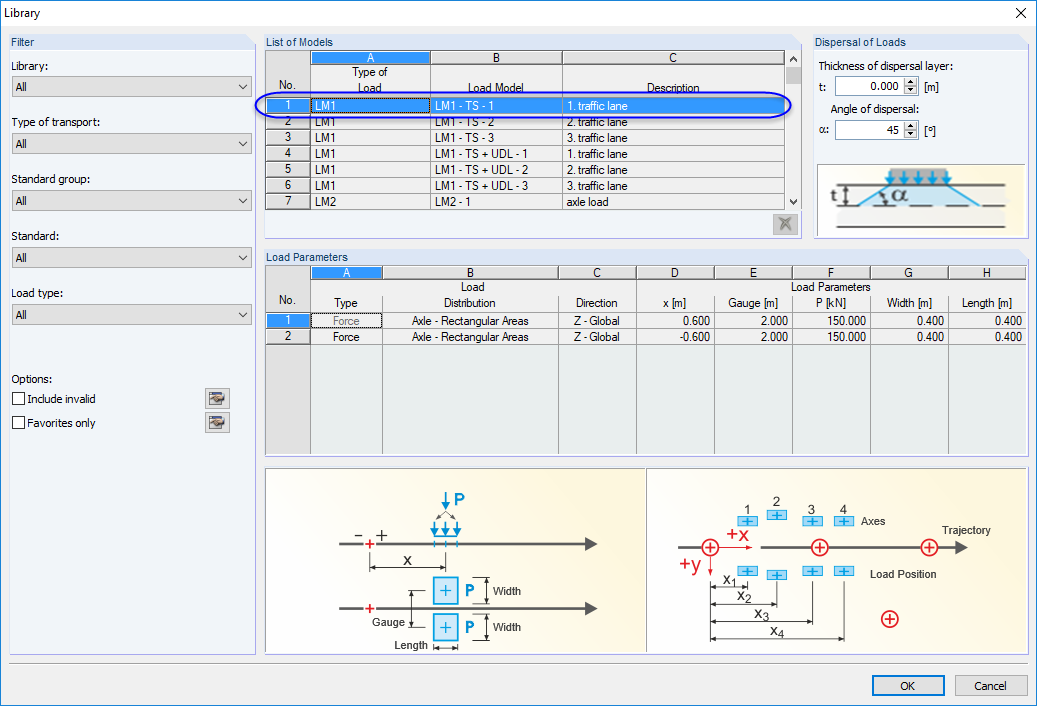Click Gauge value 2.000 in row 2

(x=753, y=336)
